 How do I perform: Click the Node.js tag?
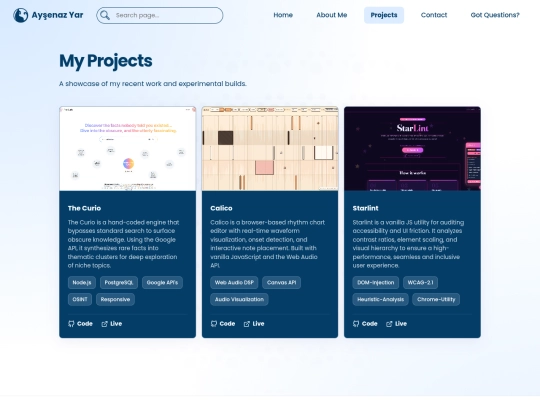coord(82,283)
